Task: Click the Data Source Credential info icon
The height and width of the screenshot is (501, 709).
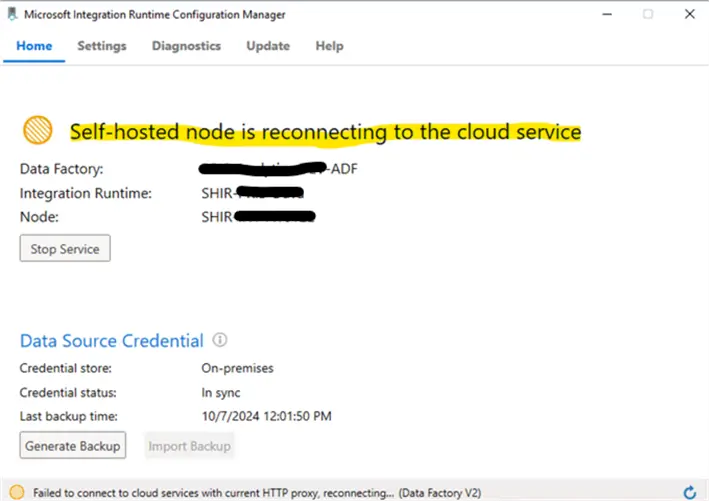Action: pyautogui.click(x=220, y=340)
